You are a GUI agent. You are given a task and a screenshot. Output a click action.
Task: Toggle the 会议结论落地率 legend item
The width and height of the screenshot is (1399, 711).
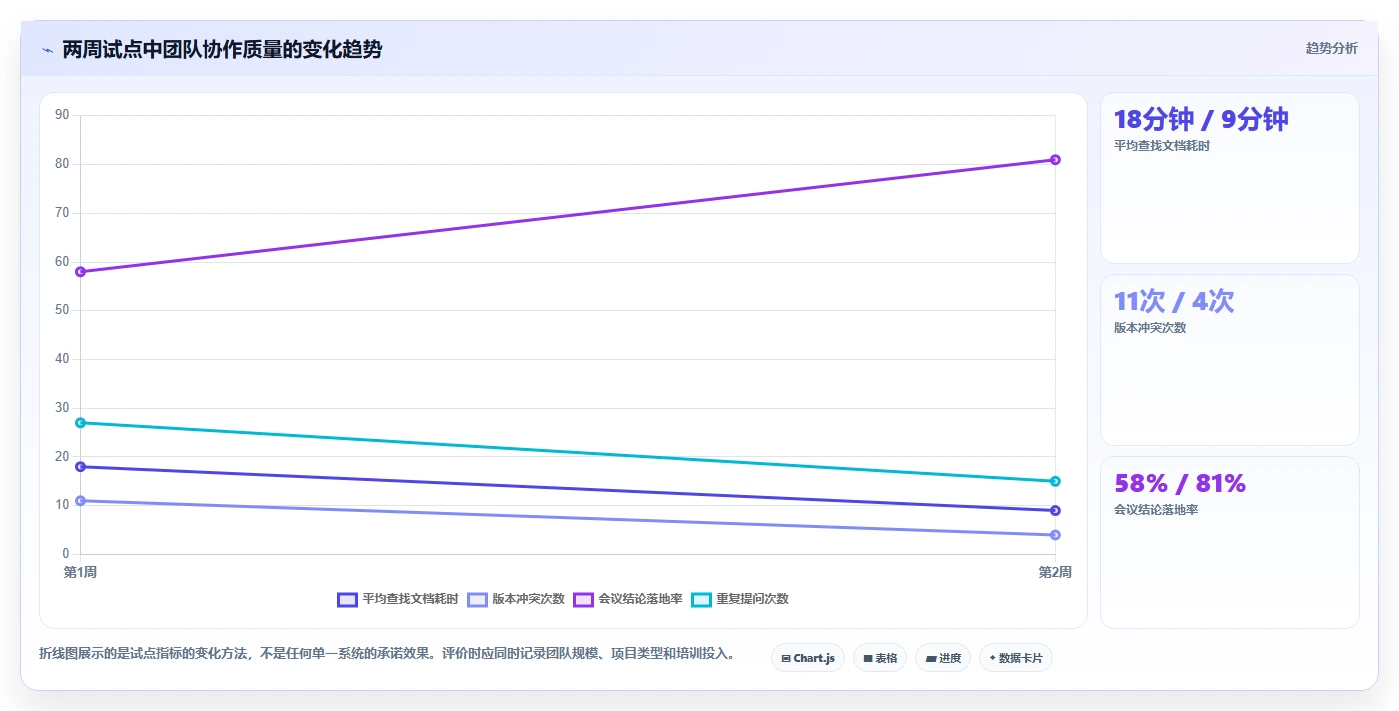click(627, 599)
